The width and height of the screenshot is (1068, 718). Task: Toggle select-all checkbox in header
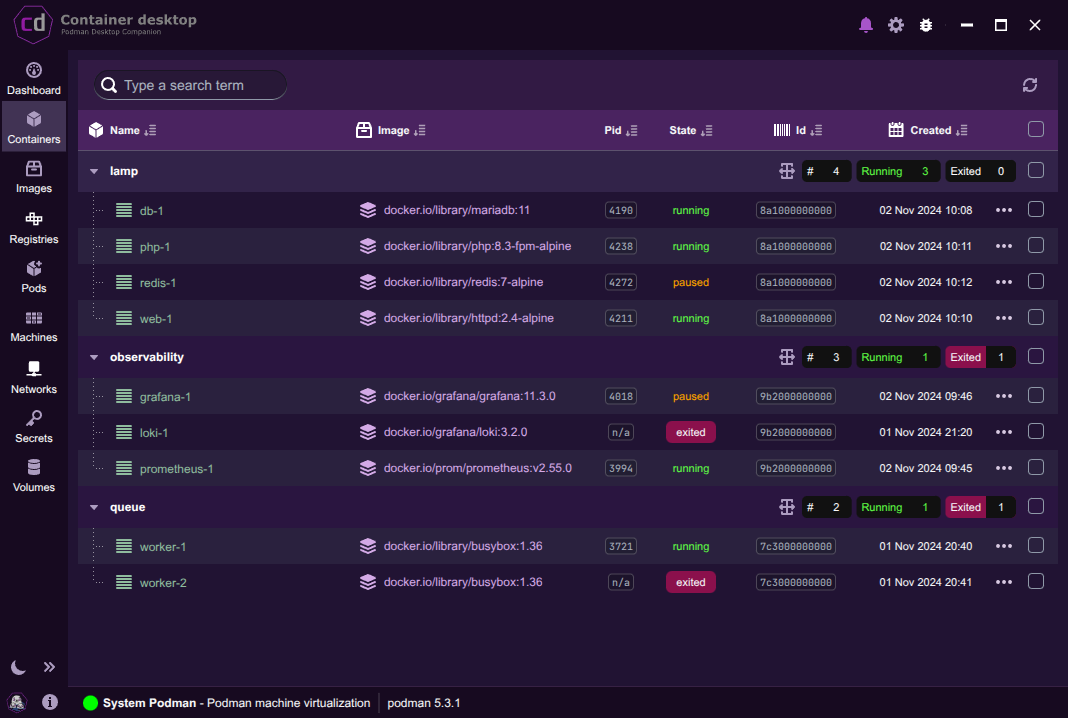(x=1036, y=129)
